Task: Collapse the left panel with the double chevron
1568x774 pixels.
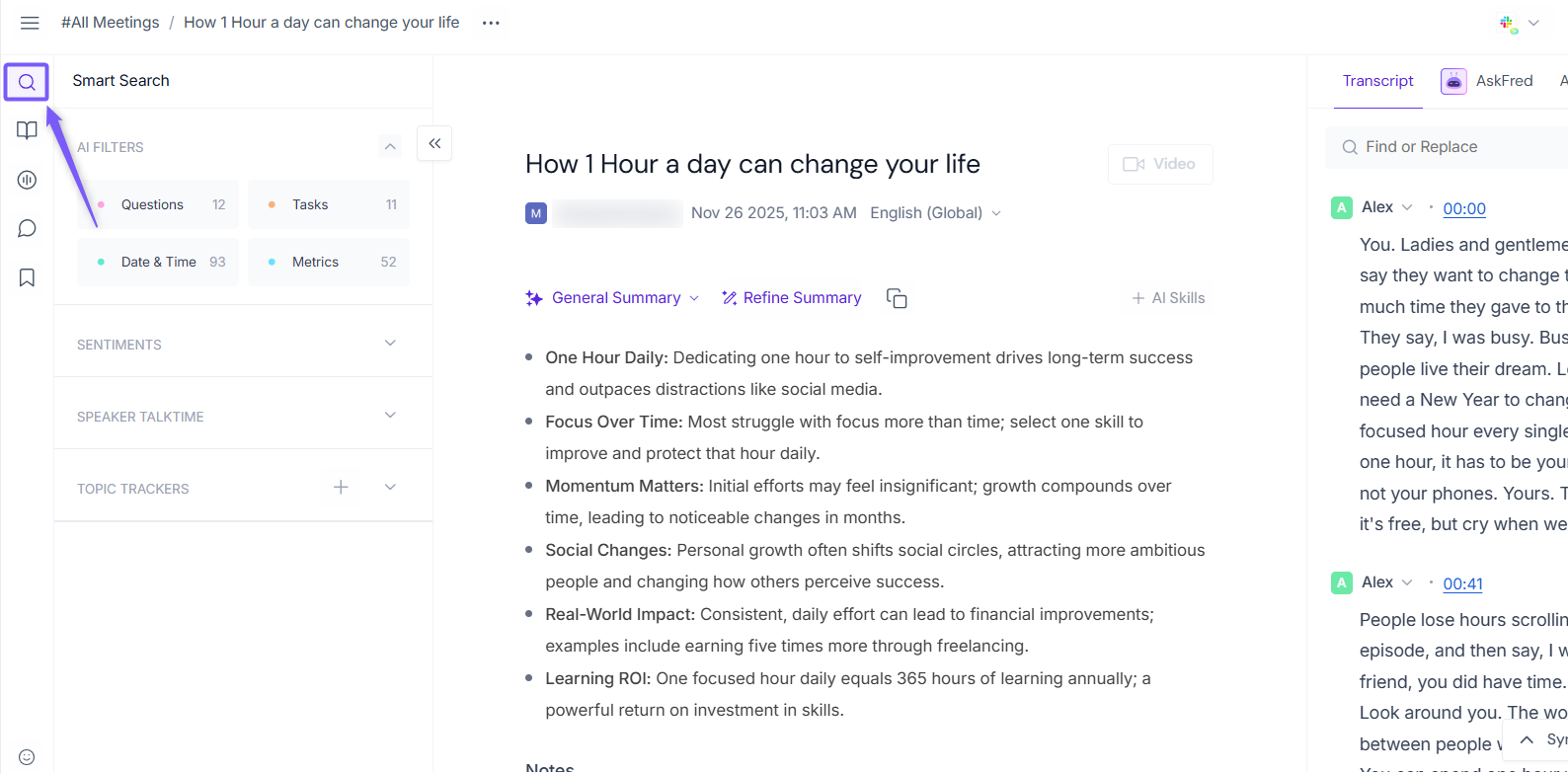Action: [x=434, y=144]
